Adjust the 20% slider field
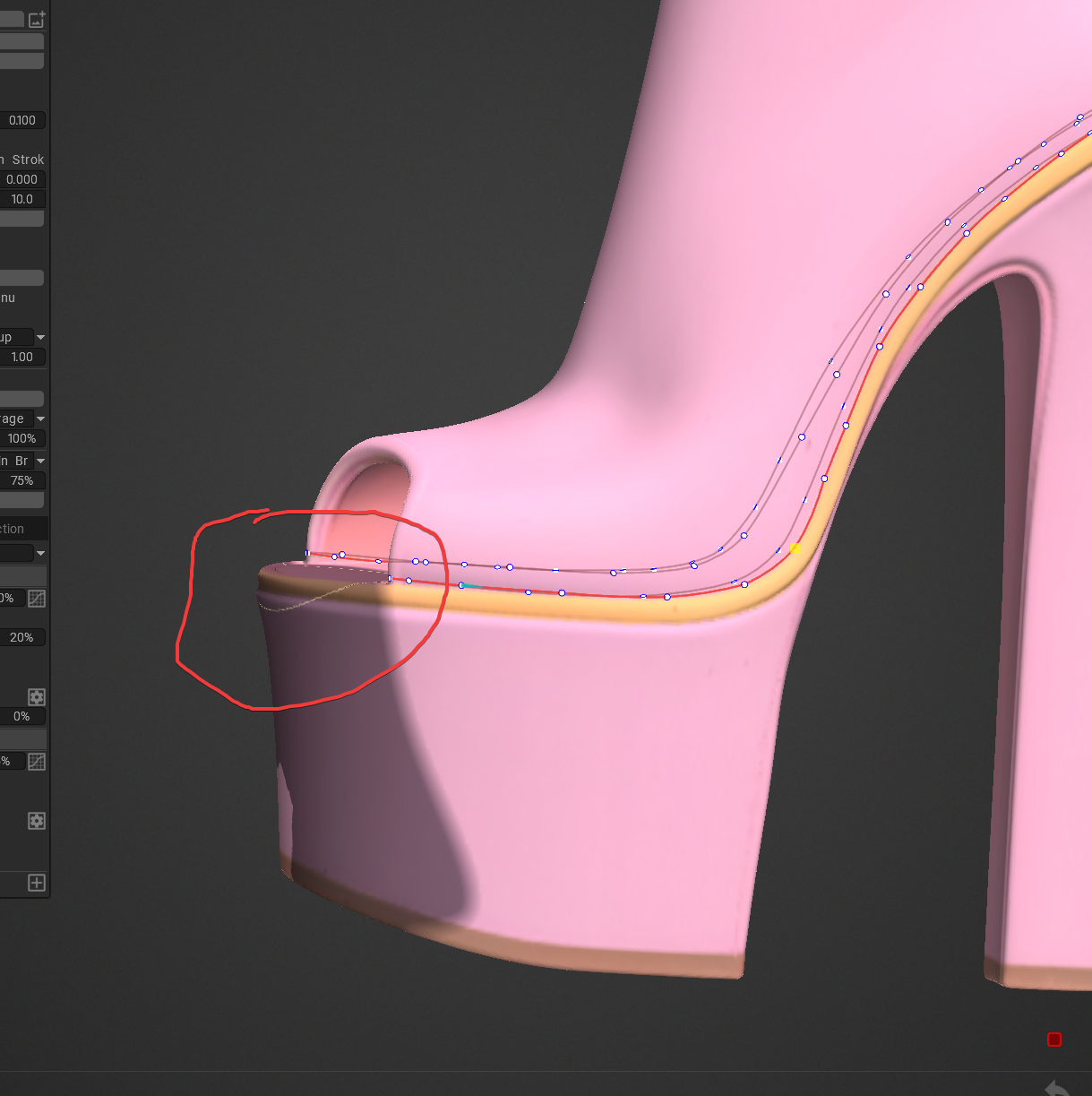1092x1096 pixels. [21, 637]
